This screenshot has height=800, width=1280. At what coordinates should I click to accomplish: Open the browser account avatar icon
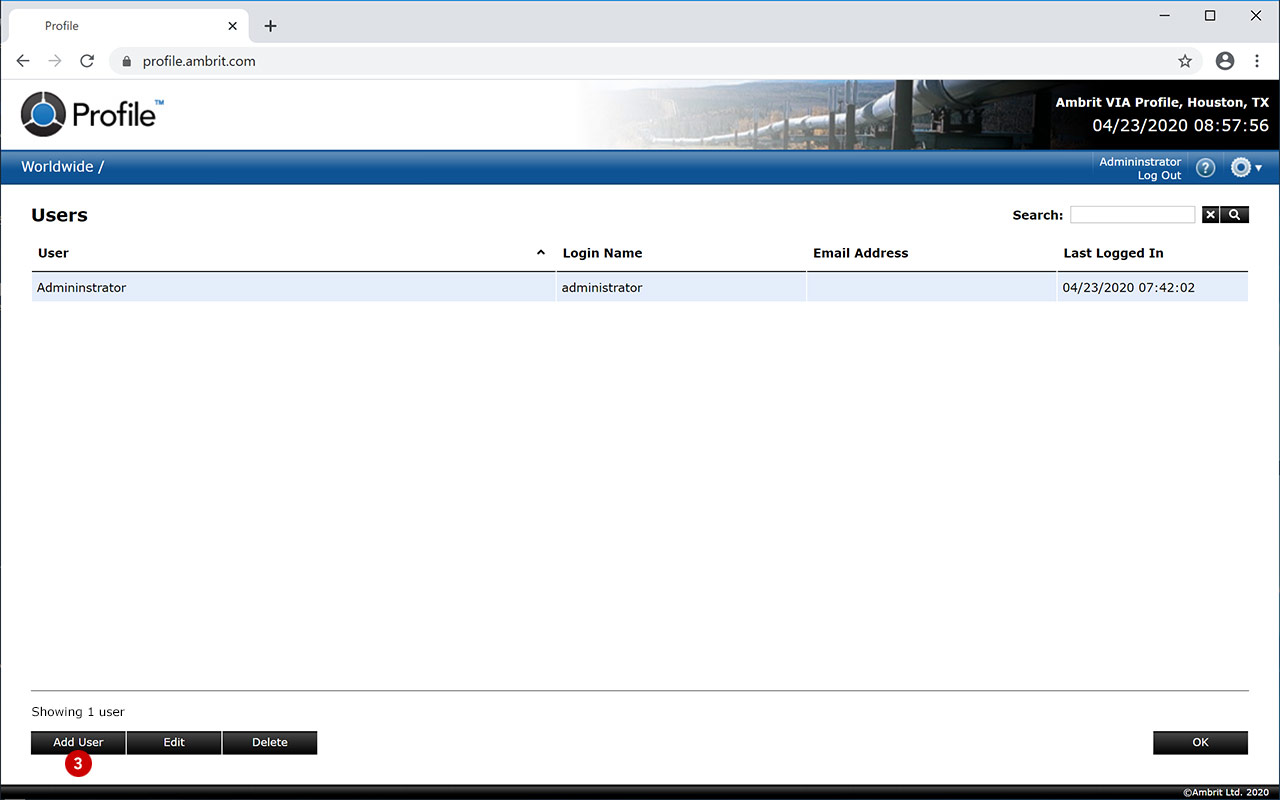[x=1225, y=61]
